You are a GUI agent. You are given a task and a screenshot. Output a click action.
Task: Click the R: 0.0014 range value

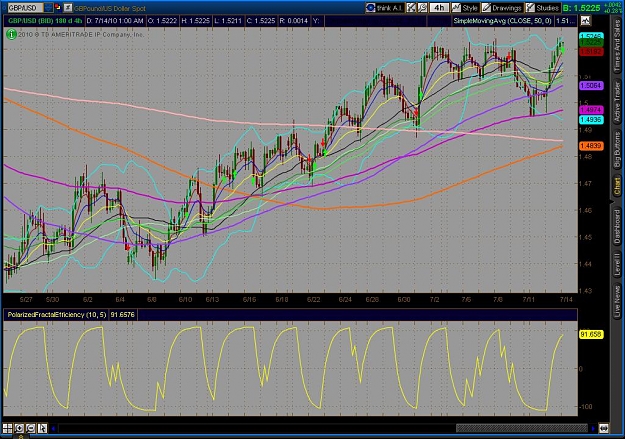pos(294,21)
